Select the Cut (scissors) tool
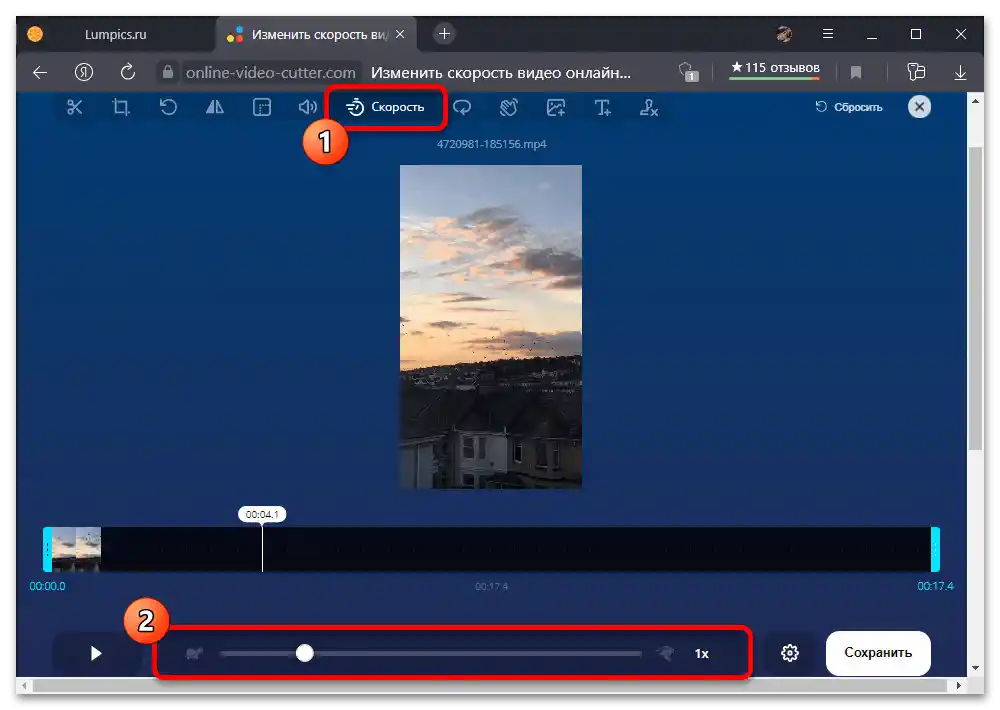This screenshot has height=710, width=1000. (74, 107)
